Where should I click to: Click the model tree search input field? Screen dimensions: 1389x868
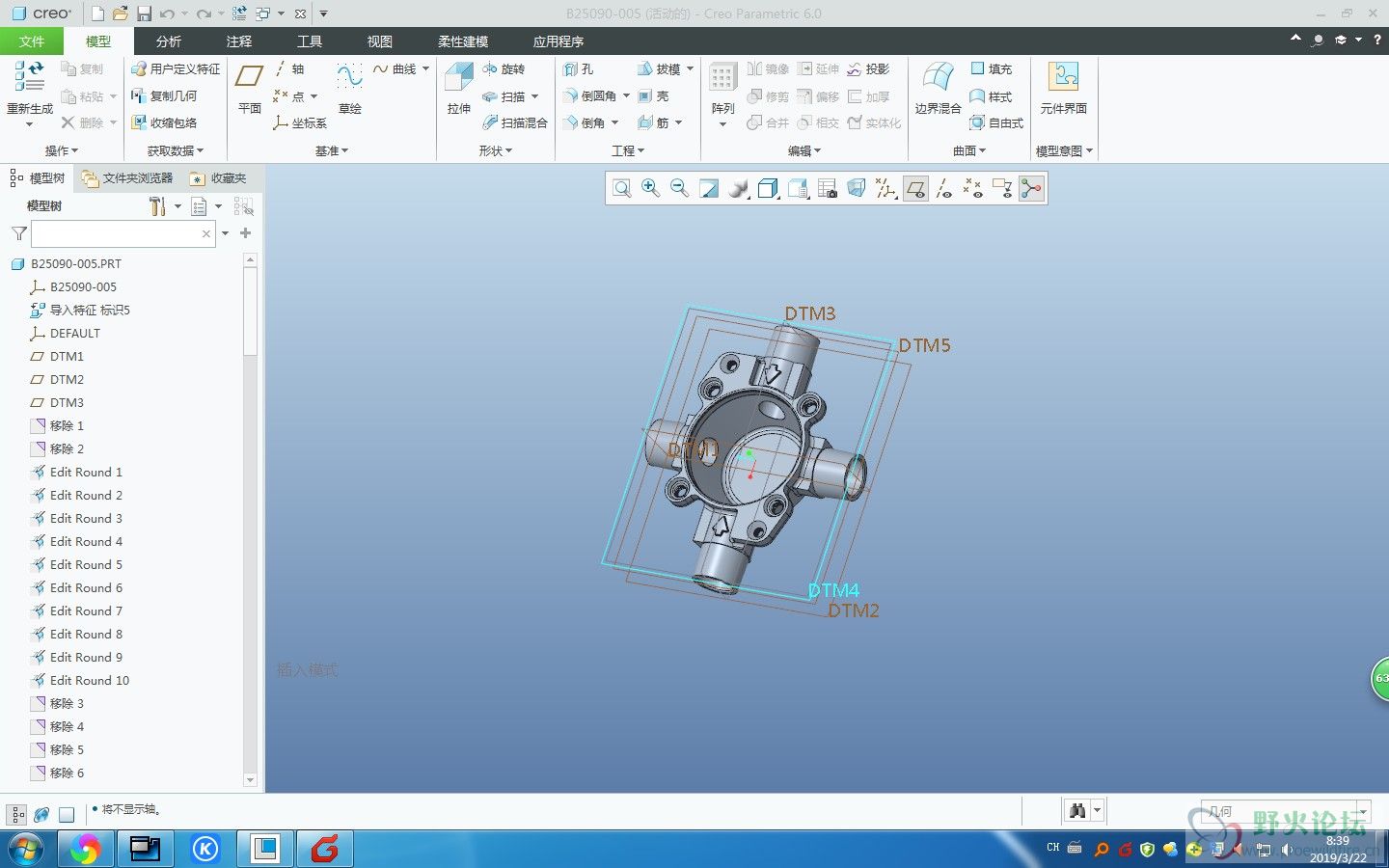point(123,233)
